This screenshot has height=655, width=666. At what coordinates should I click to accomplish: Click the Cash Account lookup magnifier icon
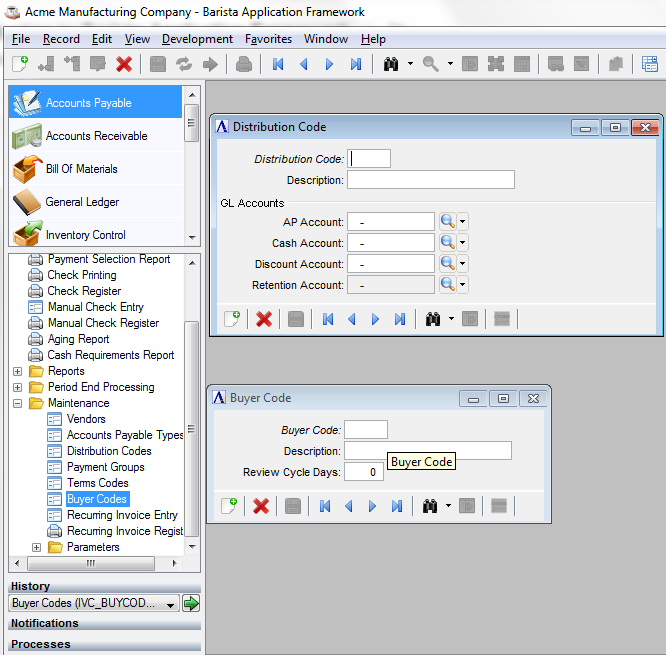(447, 243)
